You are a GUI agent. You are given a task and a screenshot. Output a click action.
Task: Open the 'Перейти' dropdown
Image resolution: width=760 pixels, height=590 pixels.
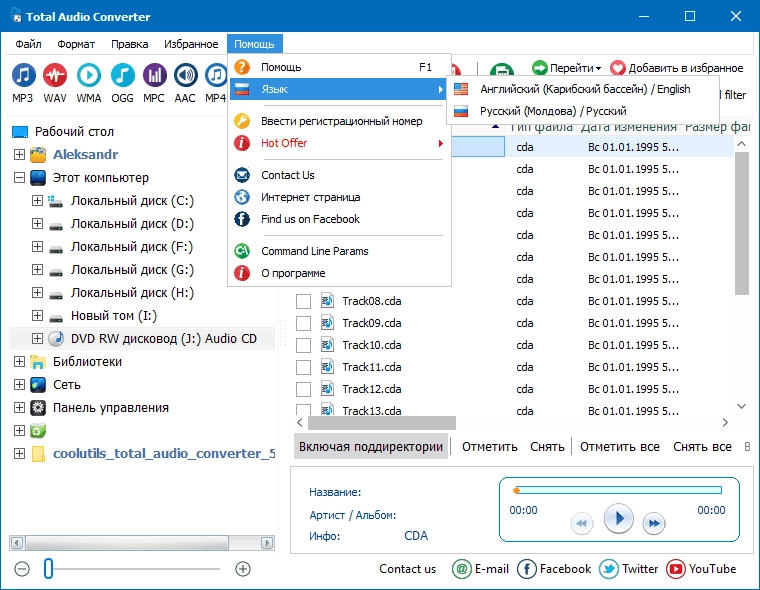tap(567, 68)
